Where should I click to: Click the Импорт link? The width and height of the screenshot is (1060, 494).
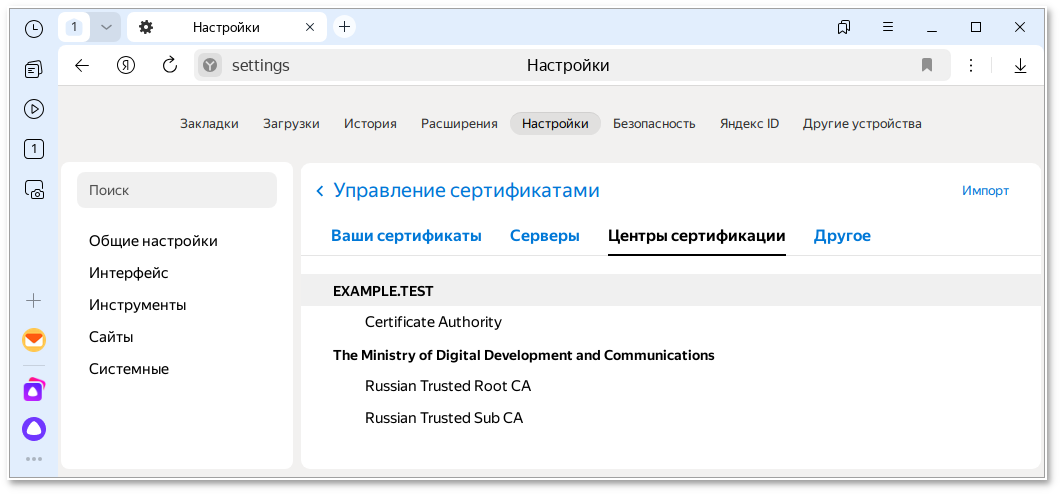[985, 191]
